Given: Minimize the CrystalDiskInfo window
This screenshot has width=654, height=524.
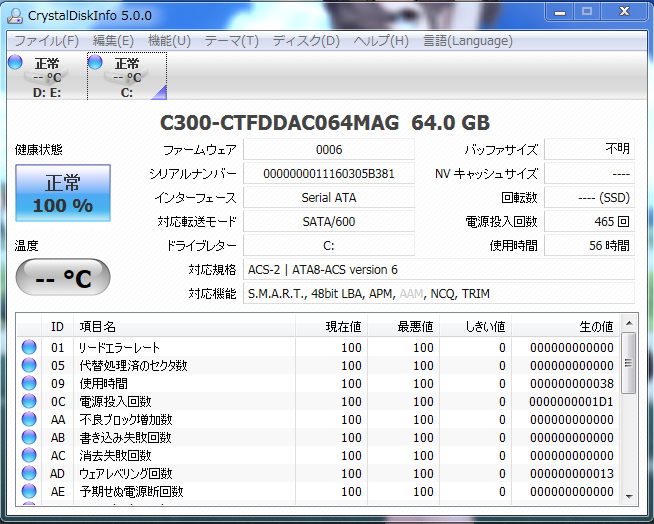Looking at the screenshot, I should tap(559, 12).
